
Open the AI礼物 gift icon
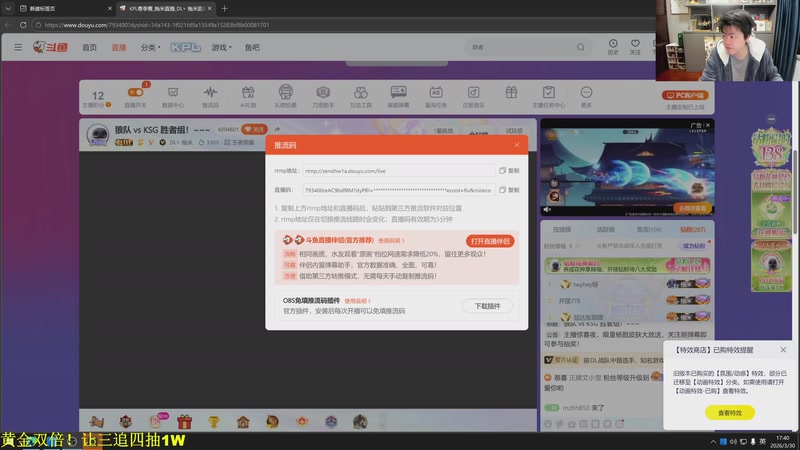pos(248,96)
